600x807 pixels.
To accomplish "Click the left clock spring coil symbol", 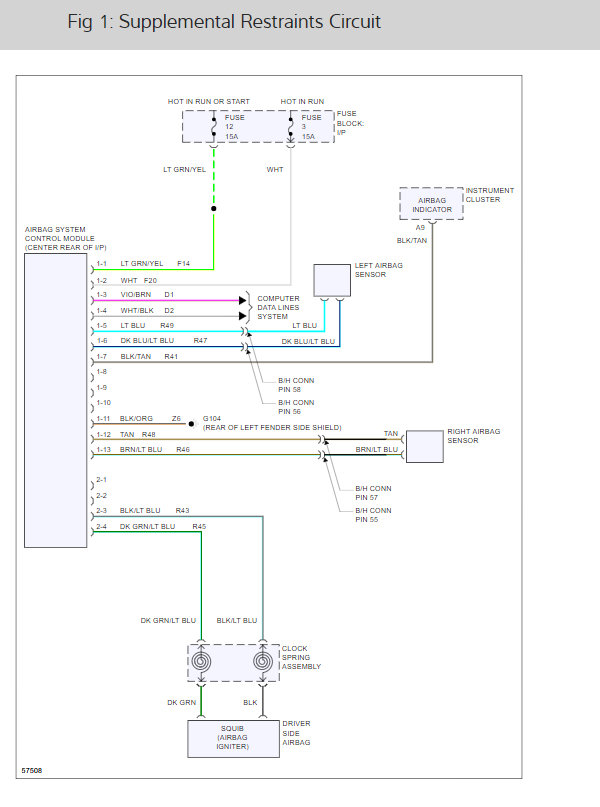I will coord(201,661).
